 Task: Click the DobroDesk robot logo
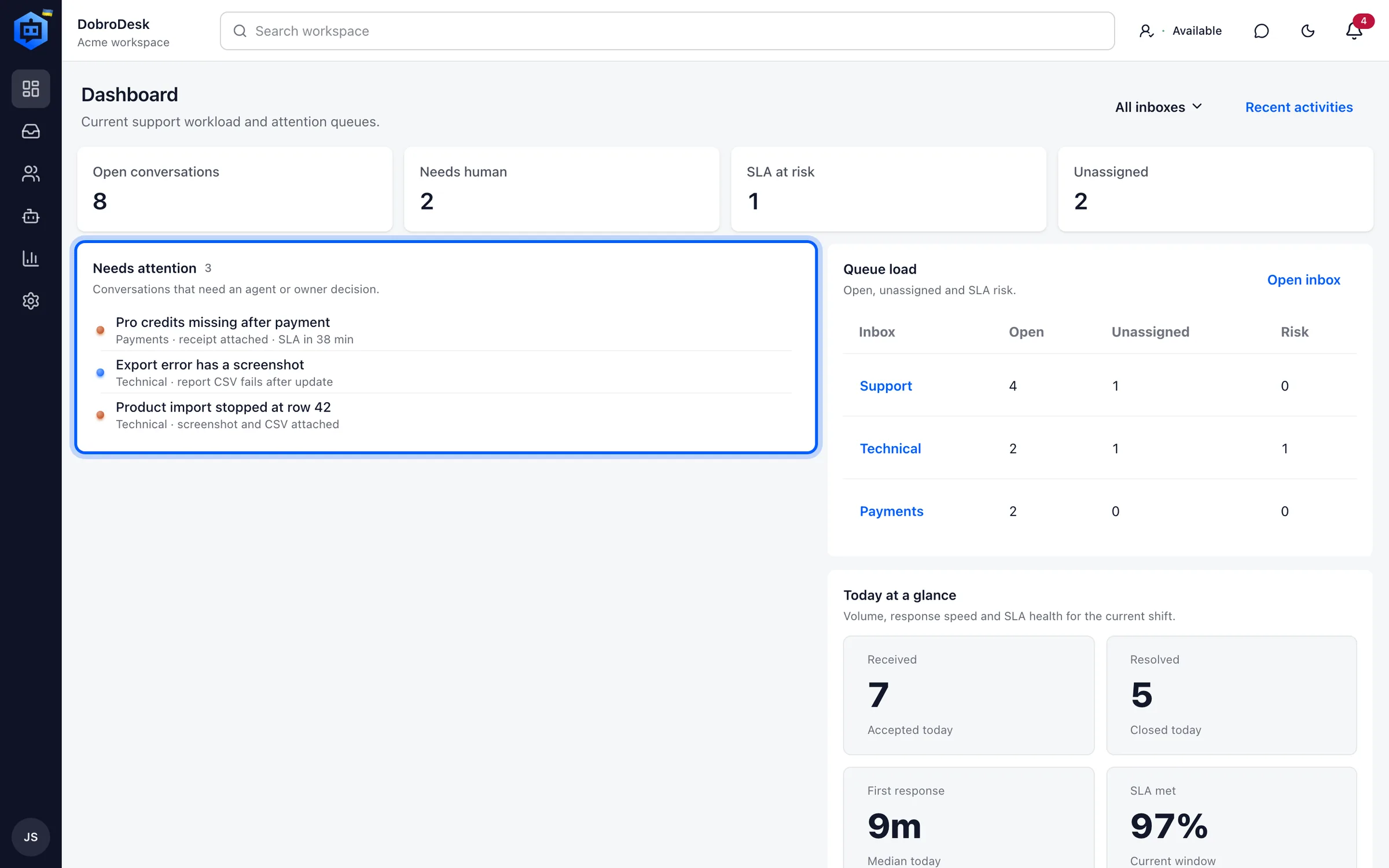click(31, 30)
